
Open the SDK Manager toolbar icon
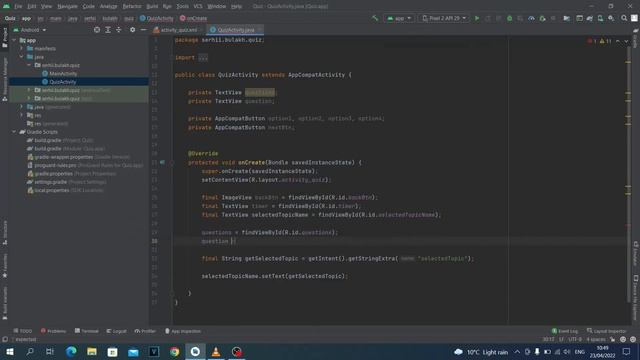click(611, 18)
